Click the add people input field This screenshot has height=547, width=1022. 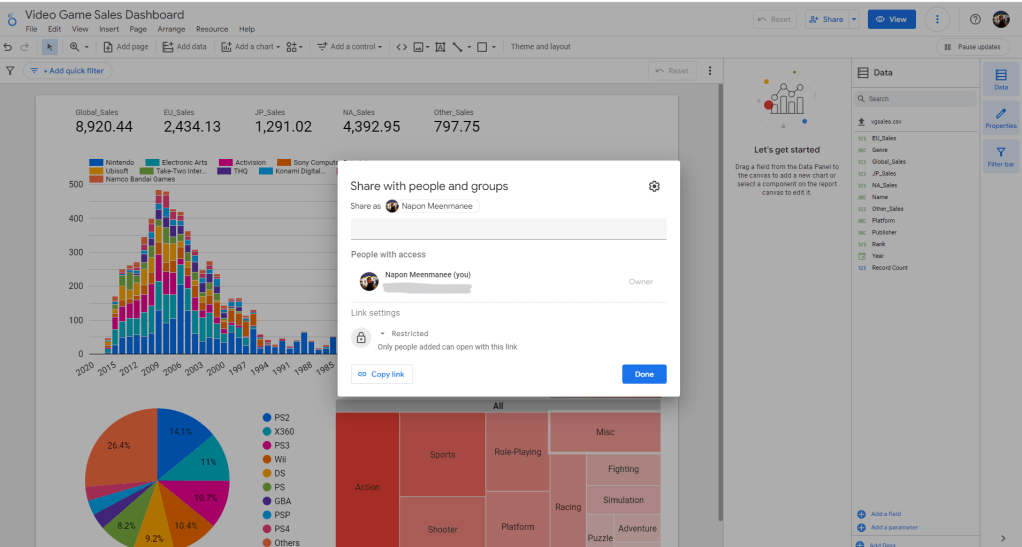(508, 229)
